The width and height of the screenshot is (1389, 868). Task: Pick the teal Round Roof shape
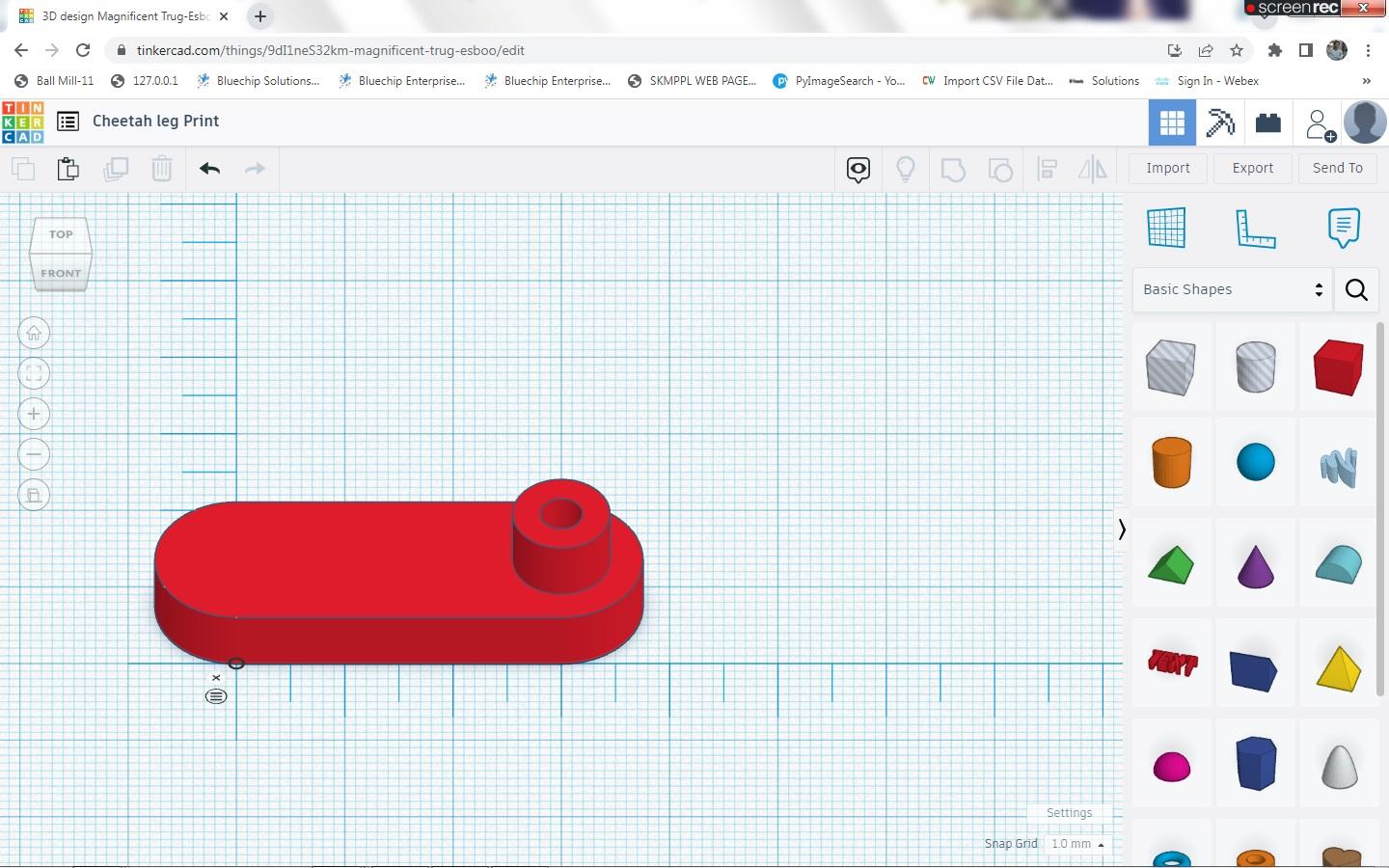pyautogui.click(x=1339, y=564)
